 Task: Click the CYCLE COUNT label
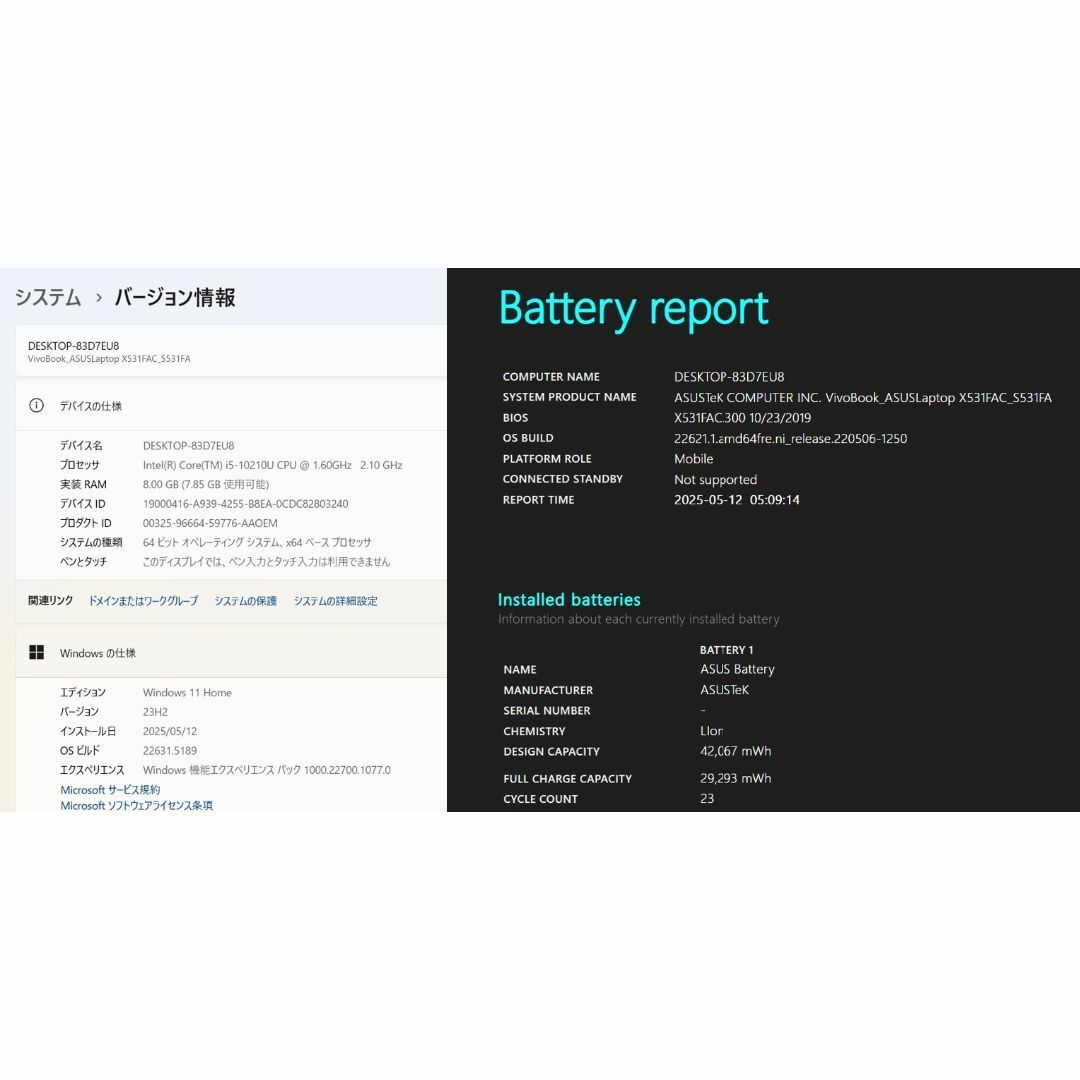[x=541, y=799]
